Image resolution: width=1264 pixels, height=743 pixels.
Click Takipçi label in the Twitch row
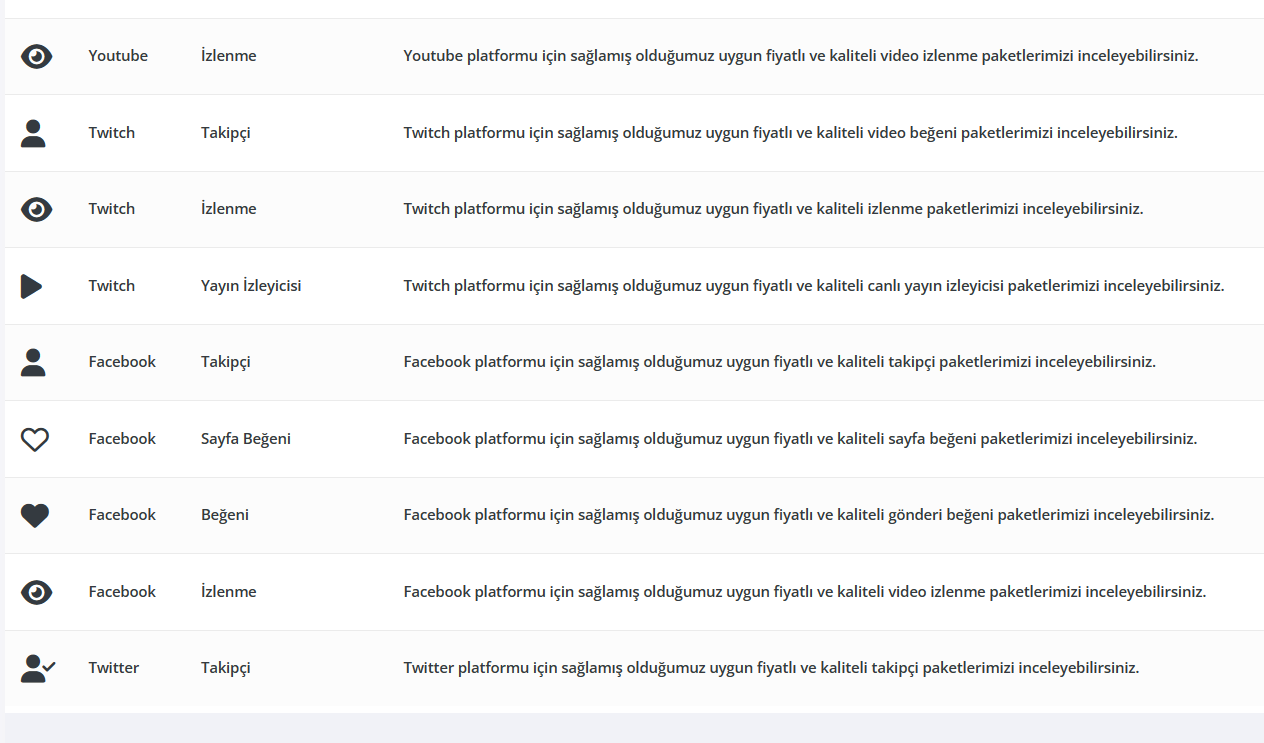click(225, 133)
